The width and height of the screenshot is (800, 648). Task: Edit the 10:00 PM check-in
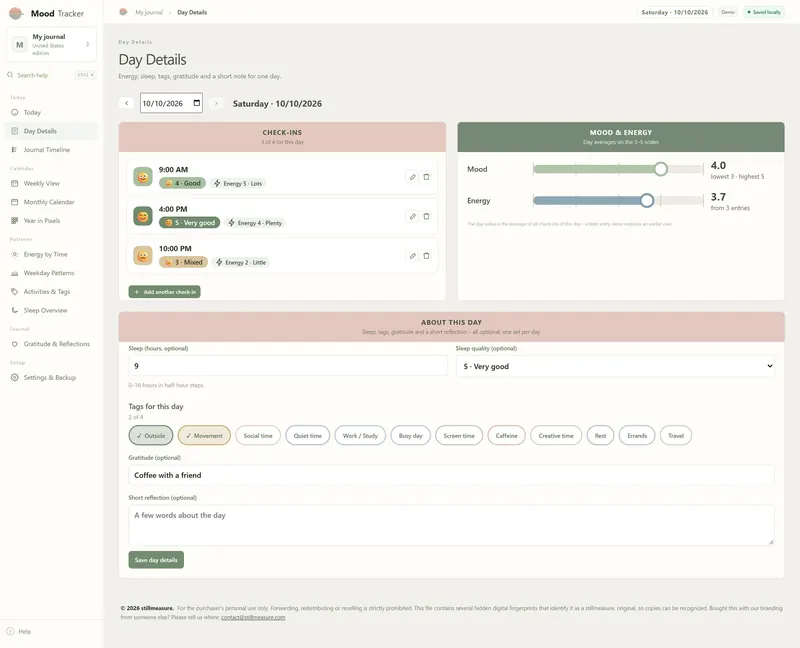(412, 256)
